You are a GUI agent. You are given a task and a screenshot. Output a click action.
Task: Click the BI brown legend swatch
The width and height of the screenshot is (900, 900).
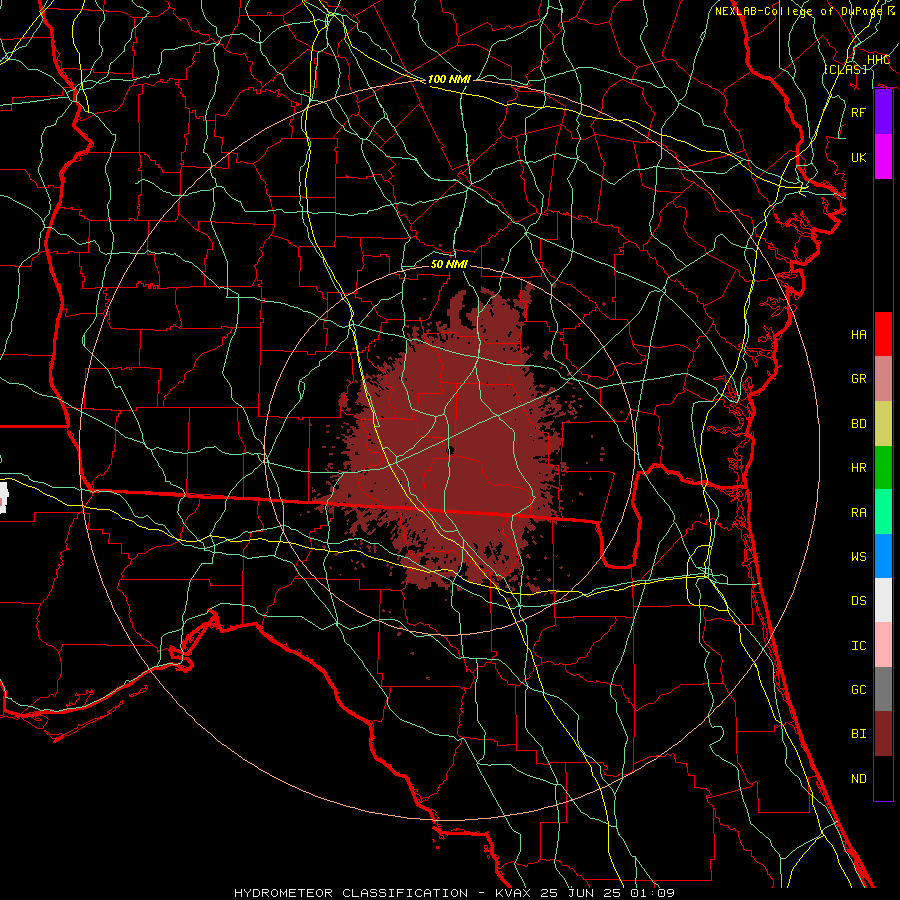click(x=883, y=734)
